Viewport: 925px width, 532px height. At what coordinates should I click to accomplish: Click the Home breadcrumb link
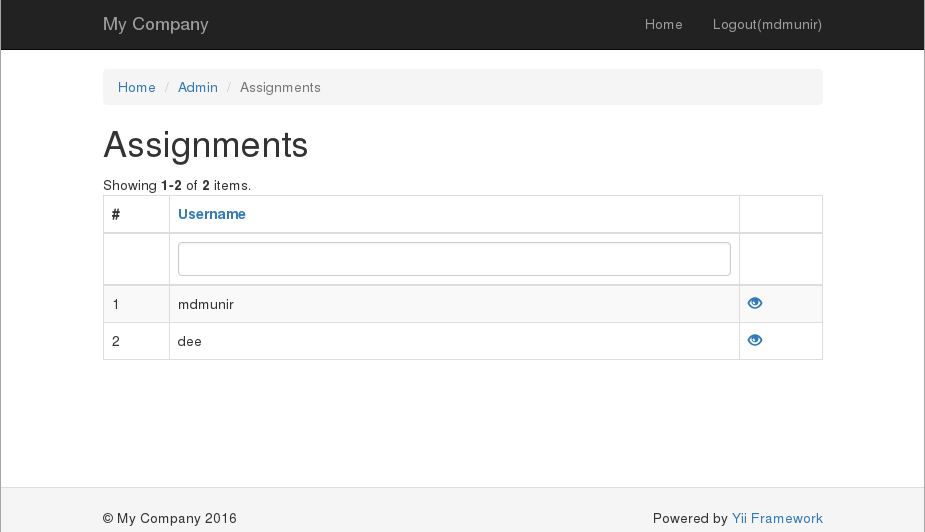(x=137, y=87)
